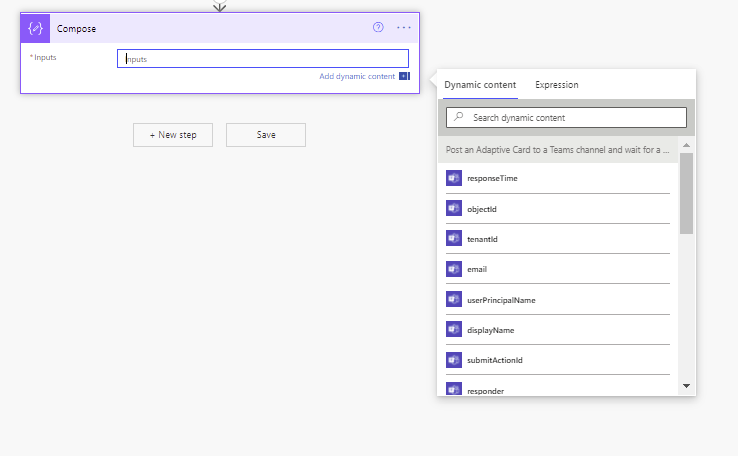Insert the objectId dynamic value
This screenshot has height=456, width=738.
(558, 208)
